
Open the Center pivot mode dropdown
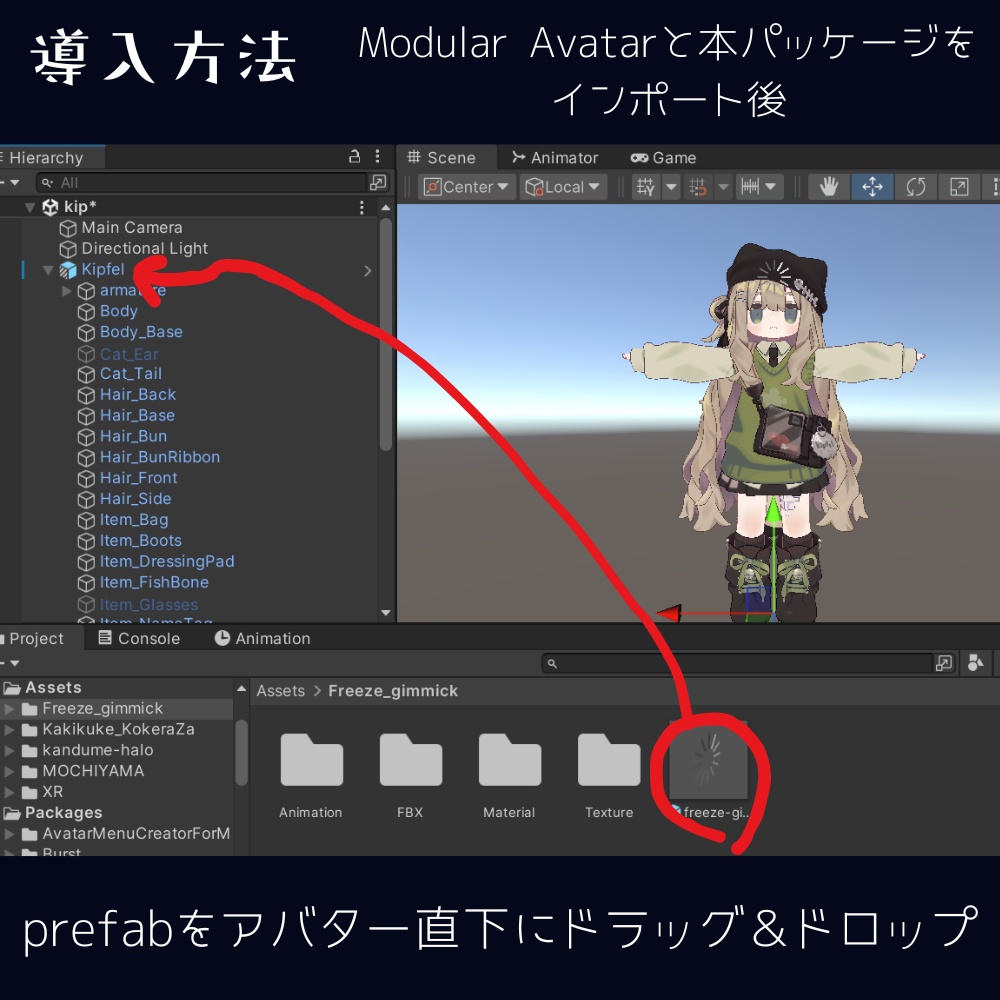click(x=465, y=186)
